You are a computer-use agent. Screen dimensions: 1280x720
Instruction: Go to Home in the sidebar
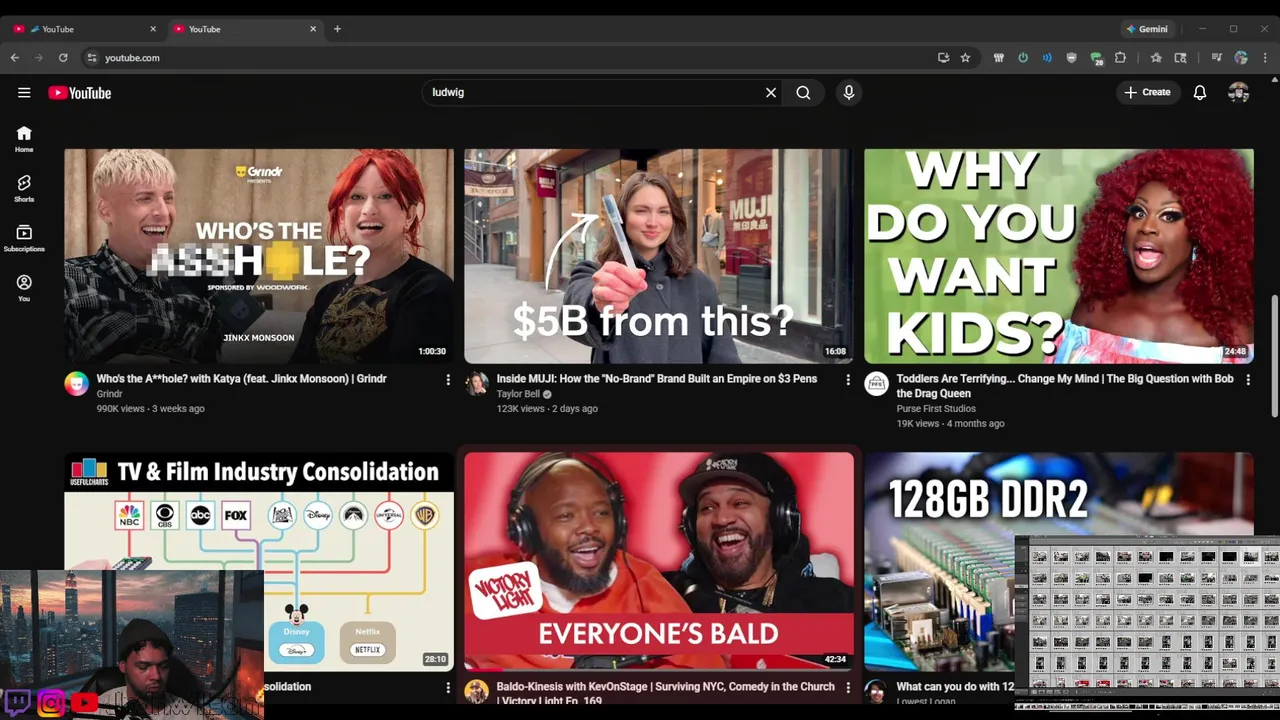click(x=24, y=139)
